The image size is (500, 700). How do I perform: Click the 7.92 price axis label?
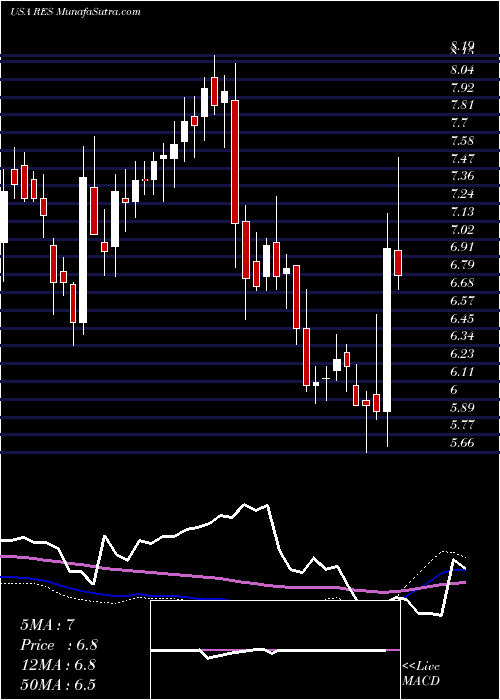click(x=463, y=87)
